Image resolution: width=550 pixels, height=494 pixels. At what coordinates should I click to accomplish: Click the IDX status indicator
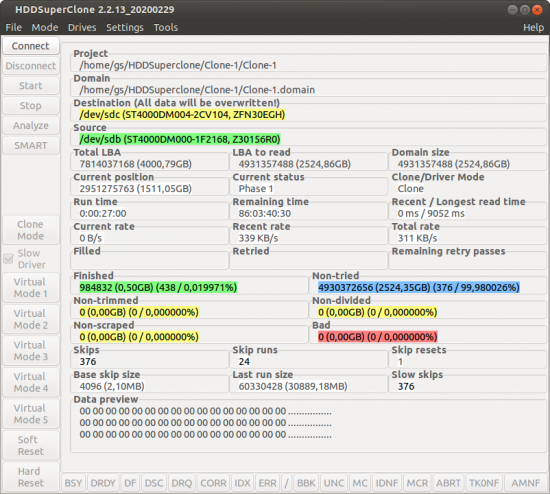(242, 483)
